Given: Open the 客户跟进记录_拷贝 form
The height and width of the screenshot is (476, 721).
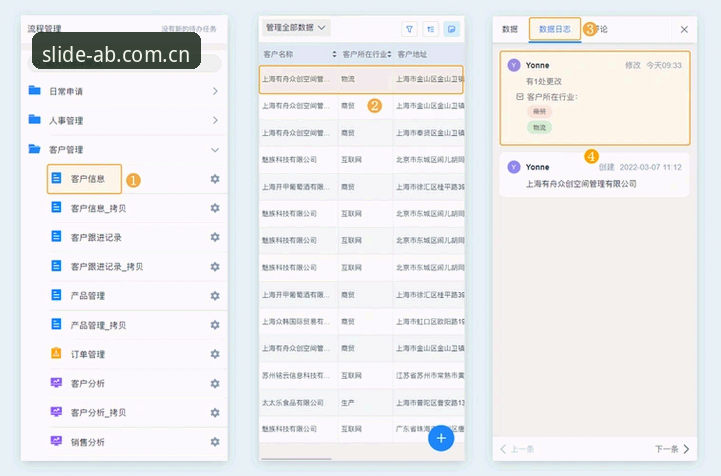Looking at the screenshot, I should click(x=107, y=267).
